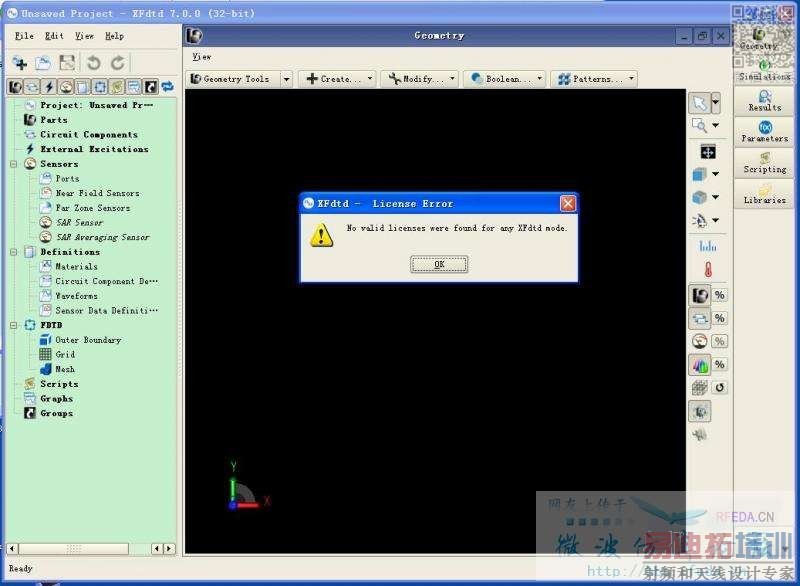
Task: Select Far Zone Sensors item
Action: (92, 208)
